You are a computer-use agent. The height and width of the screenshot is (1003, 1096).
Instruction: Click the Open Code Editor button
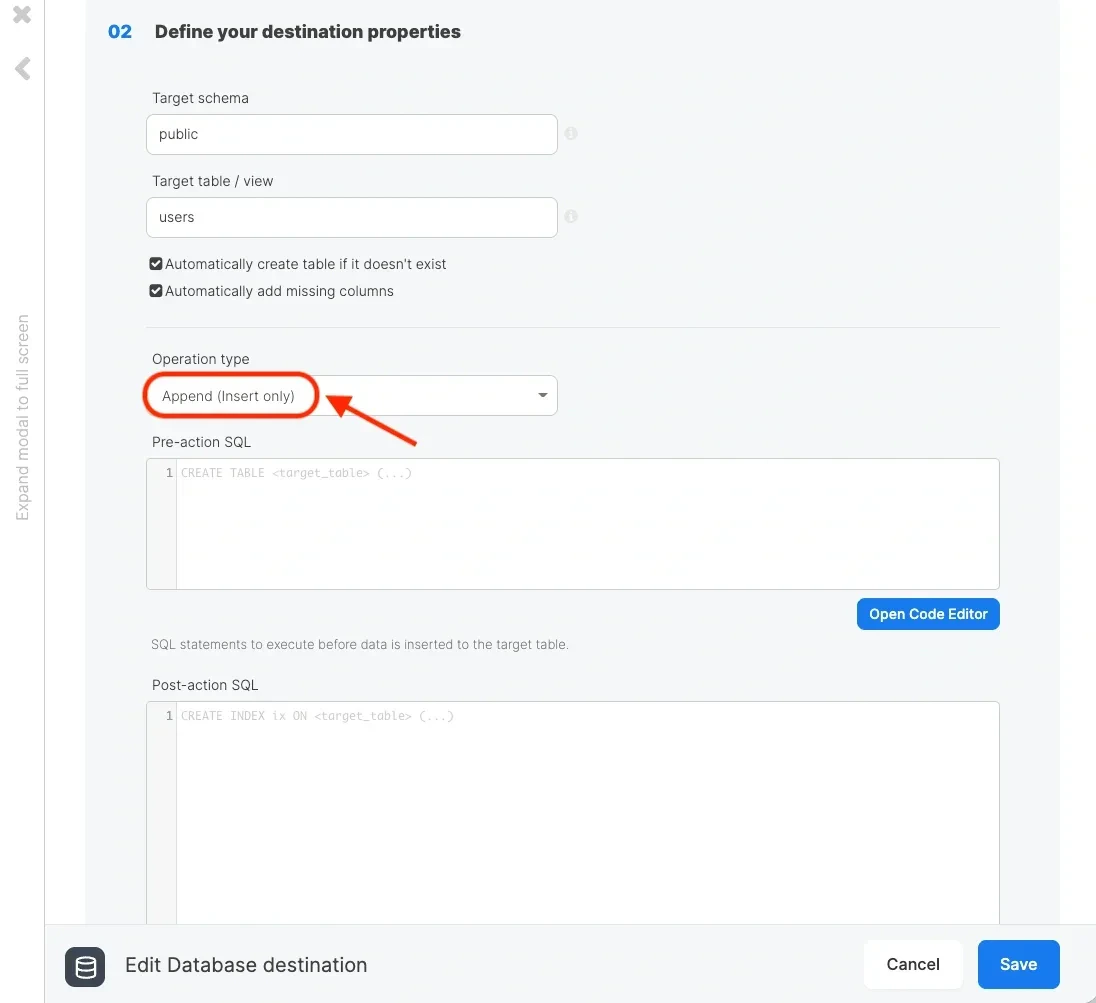point(927,614)
